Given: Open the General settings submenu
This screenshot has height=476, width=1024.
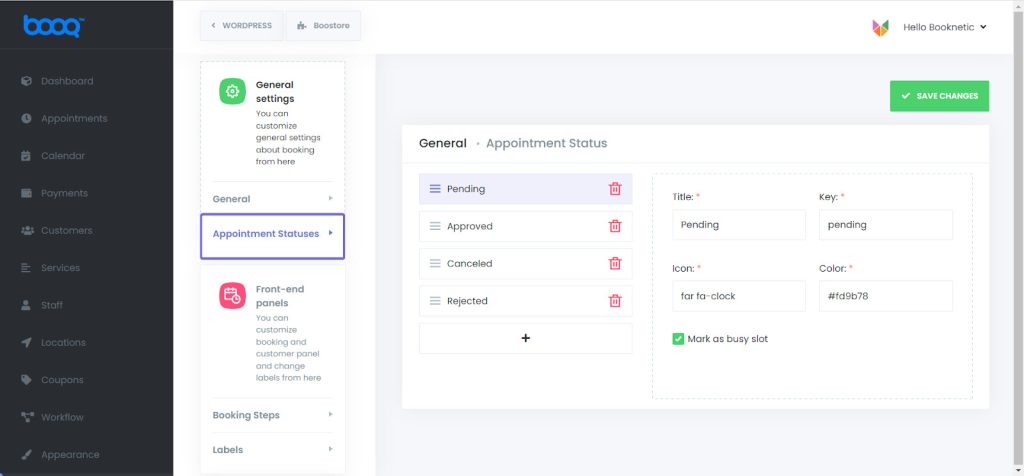Looking at the screenshot, I should click(x=272, y=198).
